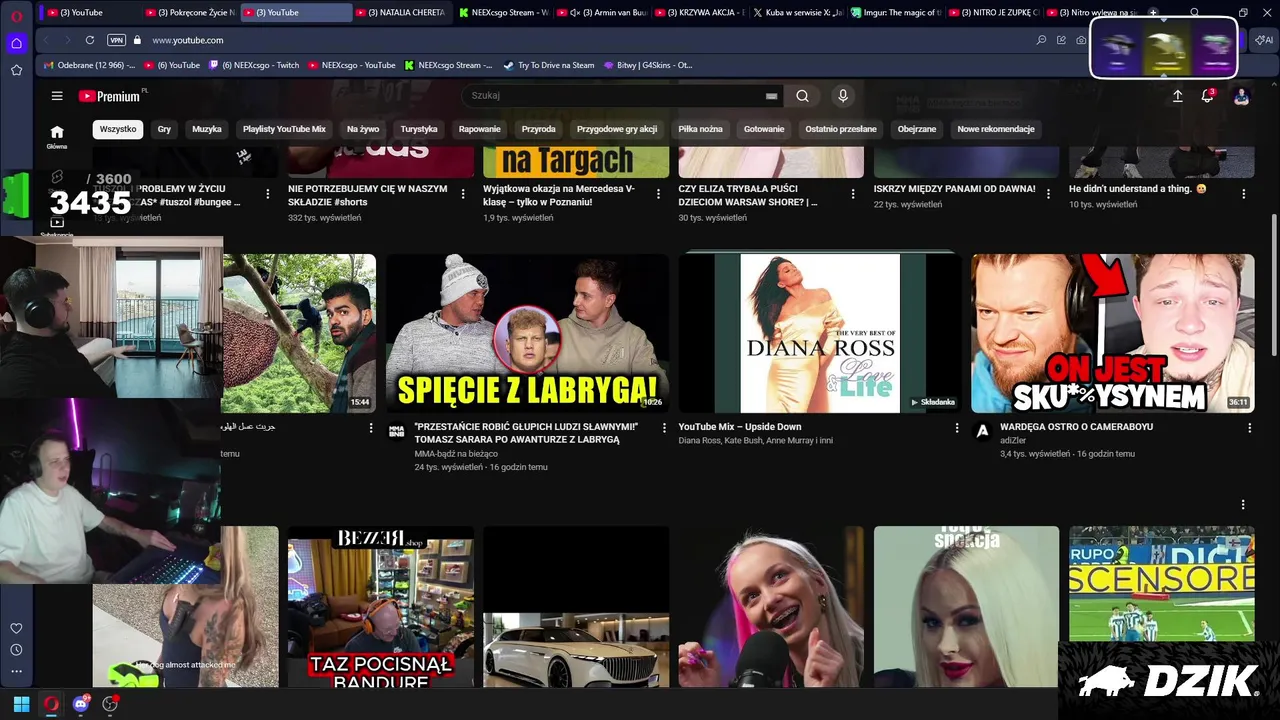Open the bookmarks star in Opera sidebar

pyautogui.click(x=16, y=70)
